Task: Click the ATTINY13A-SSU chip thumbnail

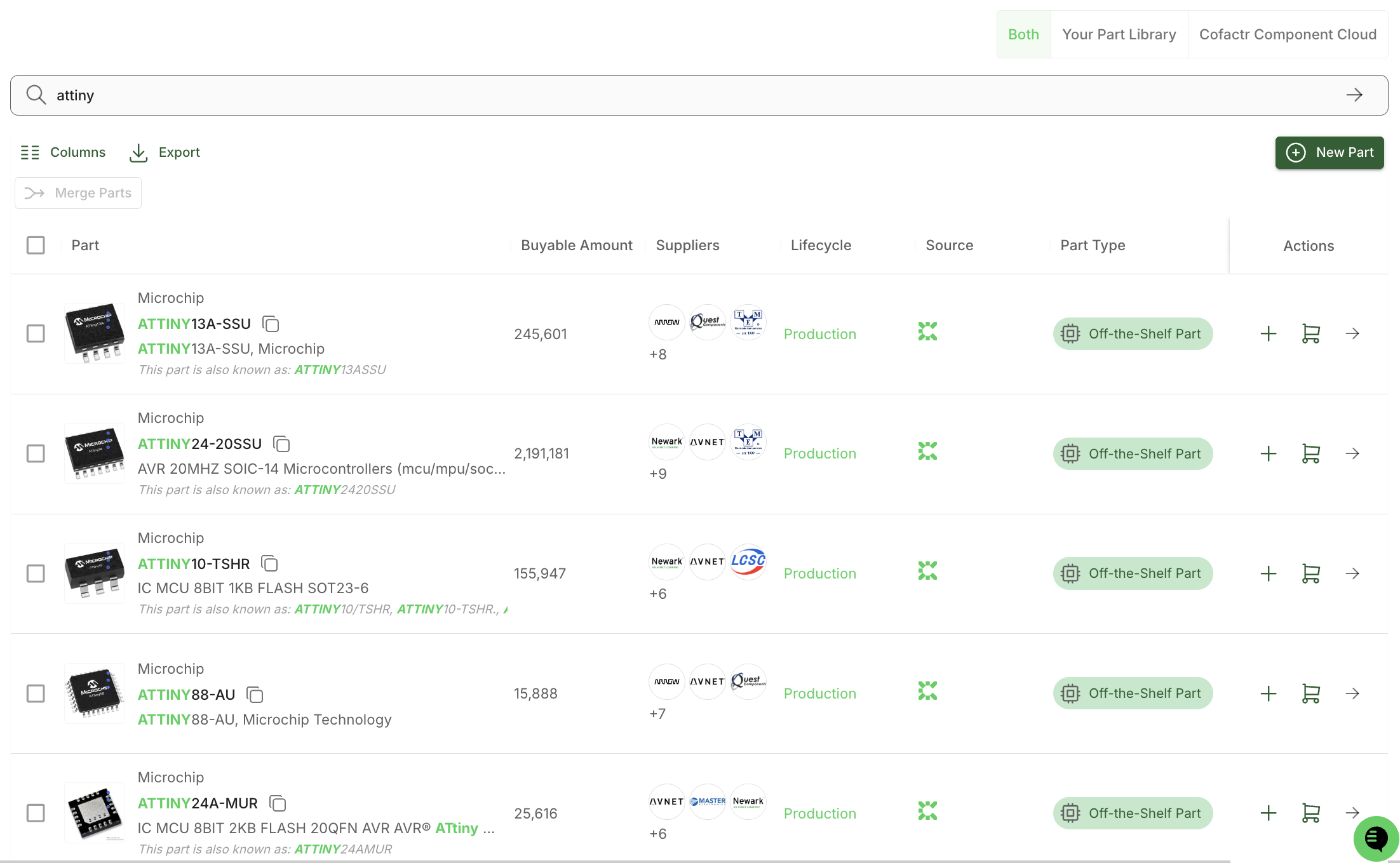Action: [x=95, y=333]
